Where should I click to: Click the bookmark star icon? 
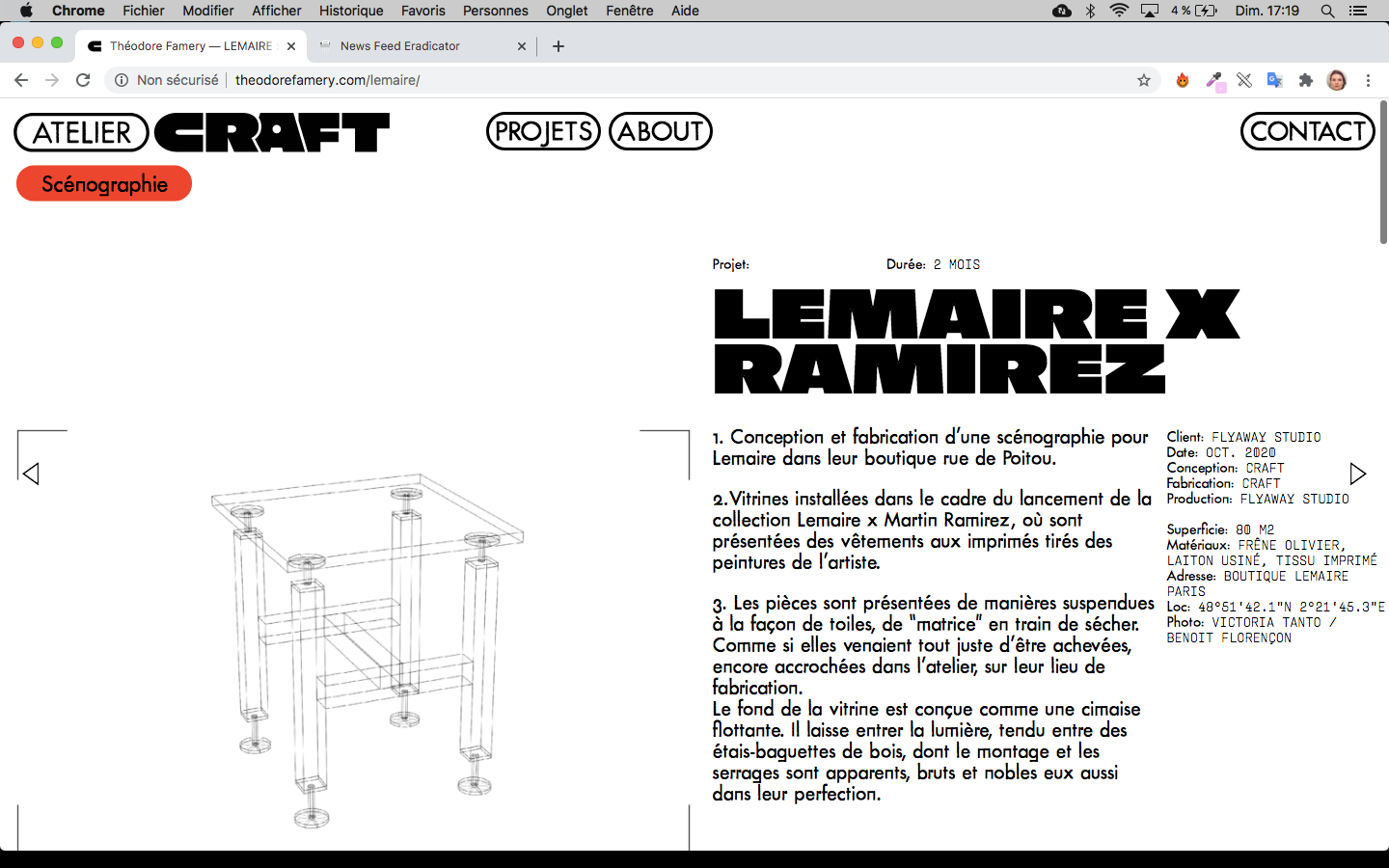(x=1144, y=80)
